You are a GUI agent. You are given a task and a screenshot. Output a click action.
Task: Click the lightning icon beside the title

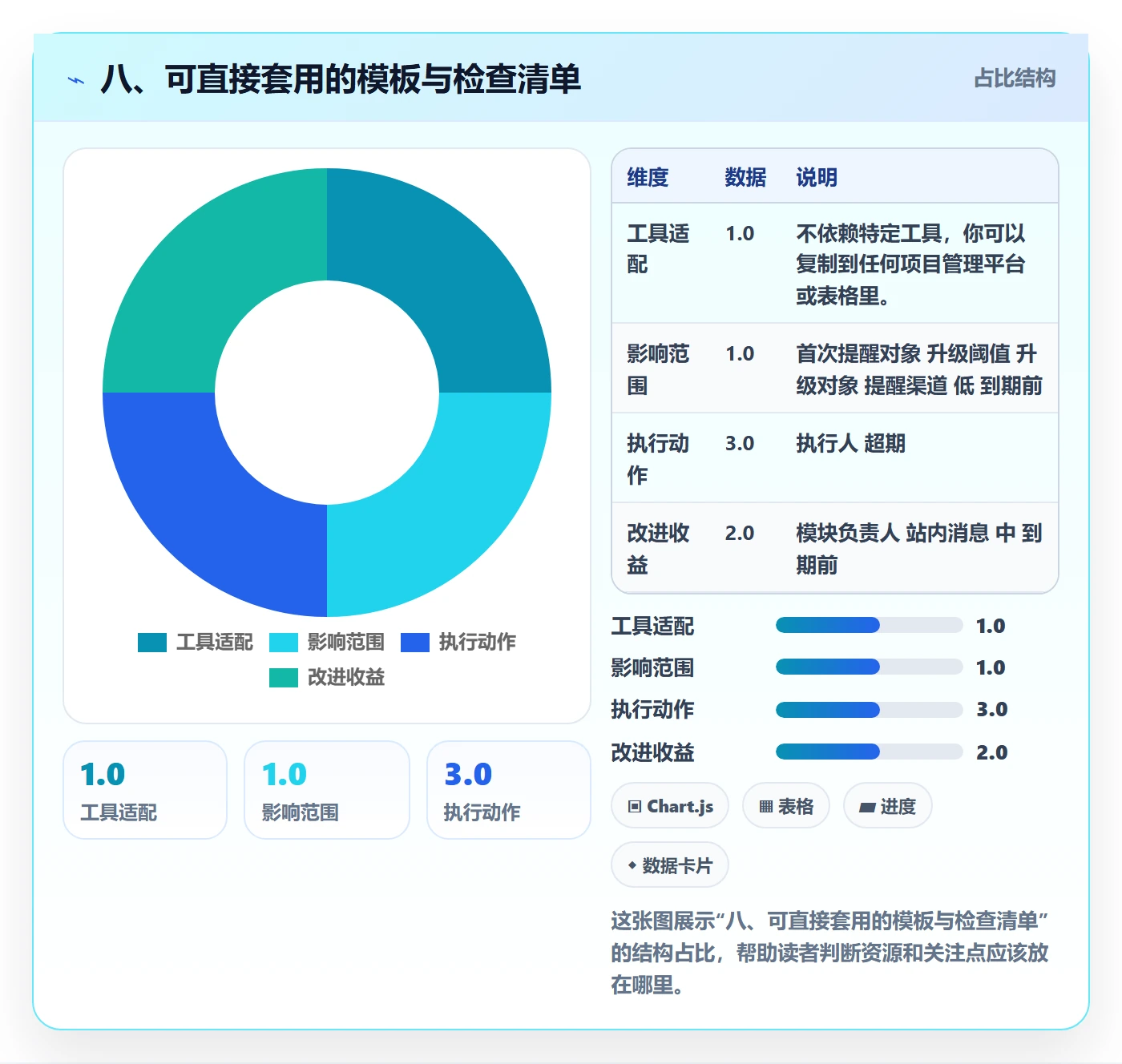point(76,80)
